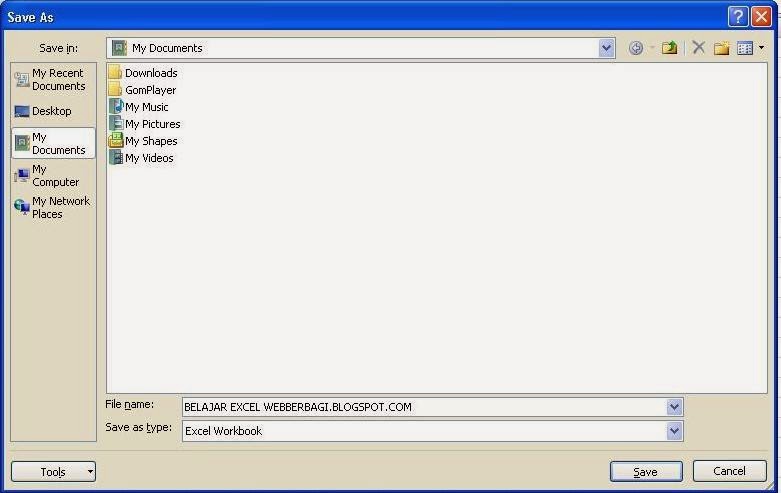Click the Help question mark button

(738, 16)
